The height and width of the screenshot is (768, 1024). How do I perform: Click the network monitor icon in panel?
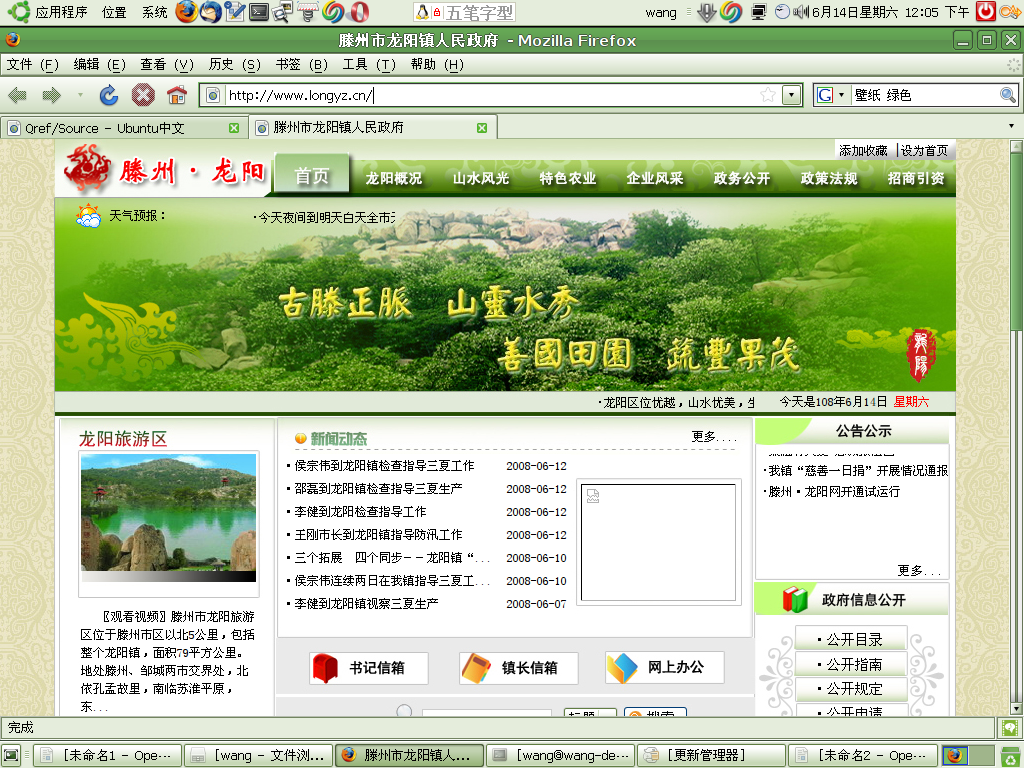coord(758,12)
